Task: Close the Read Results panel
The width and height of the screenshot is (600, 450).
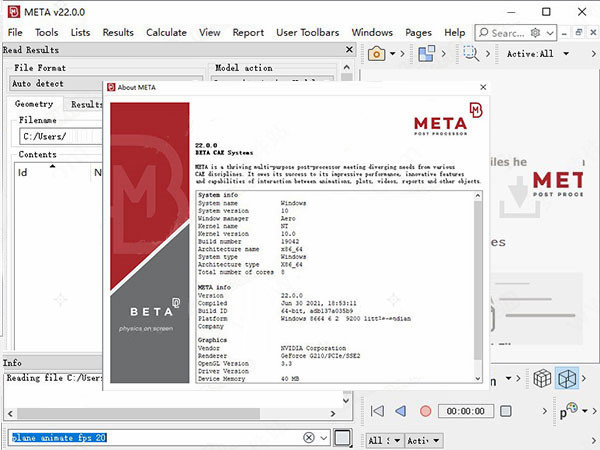Action: click(x=348, y=49)
